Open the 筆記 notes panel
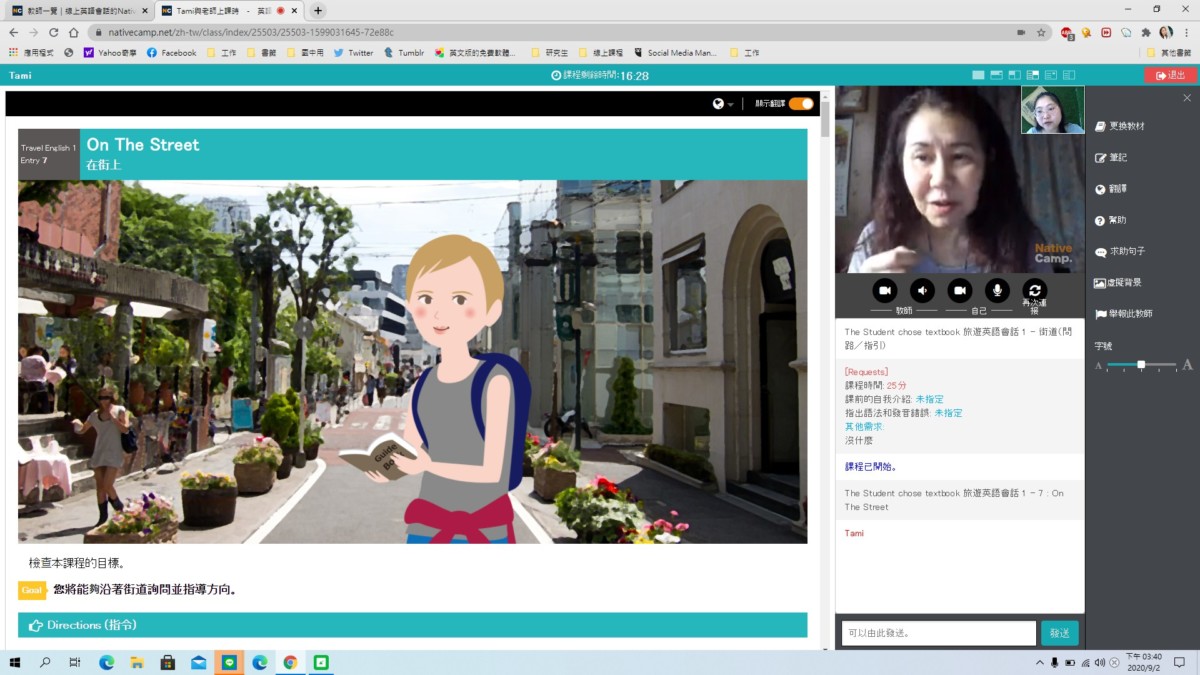Viewport: 1200px width, 675px height. pos(1110,158)
